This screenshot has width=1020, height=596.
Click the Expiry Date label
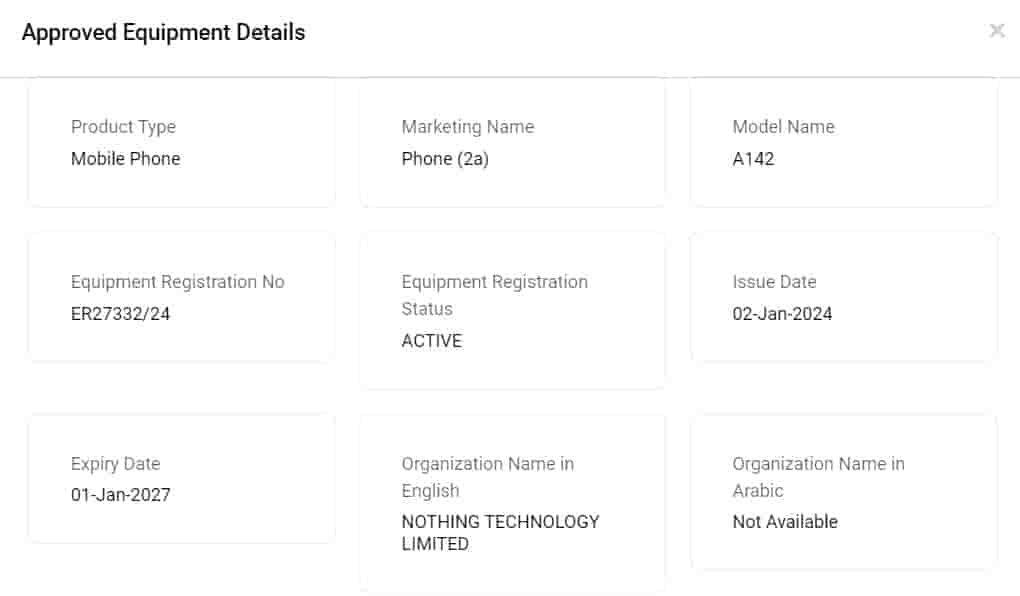tap(115, 464)
